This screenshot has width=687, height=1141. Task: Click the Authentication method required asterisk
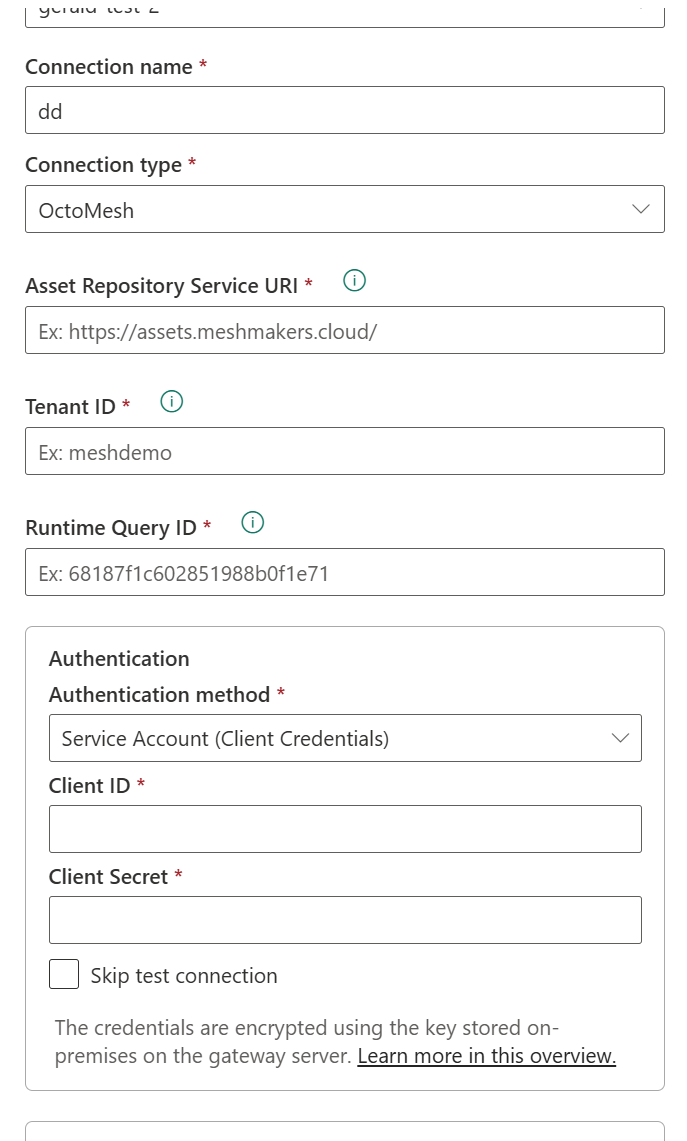pos(279,694)
